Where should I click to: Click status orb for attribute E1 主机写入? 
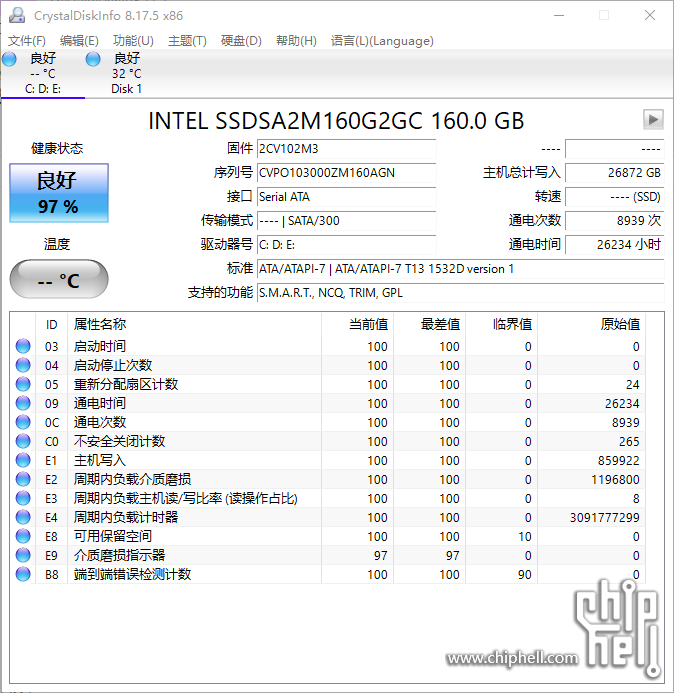pyautogui.click(x=23, y=461)
